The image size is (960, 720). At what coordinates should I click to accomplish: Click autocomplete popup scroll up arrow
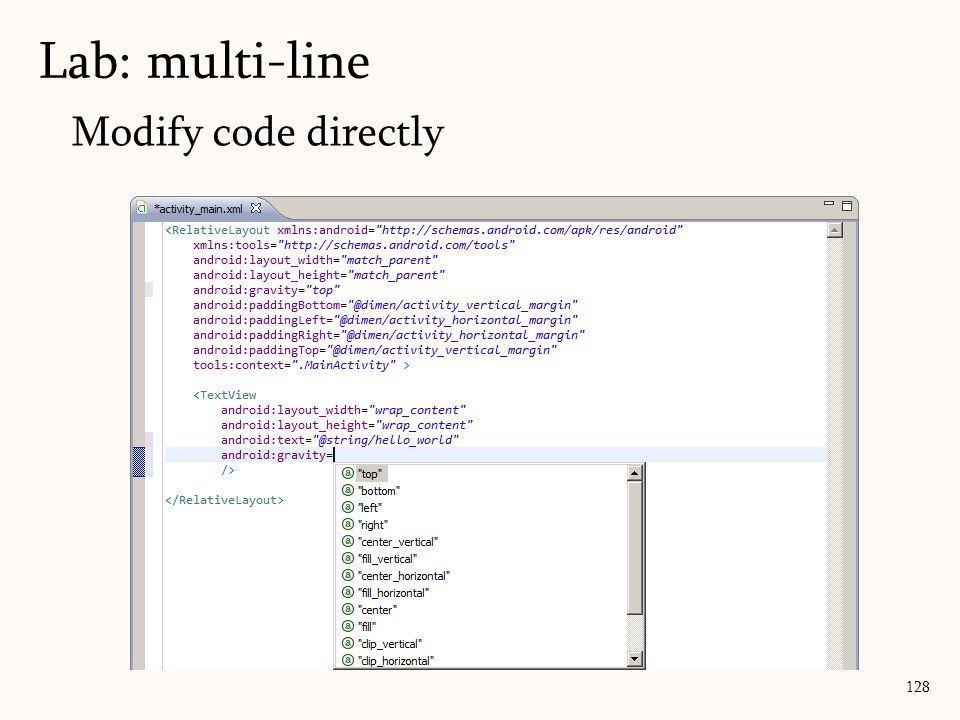634,473
